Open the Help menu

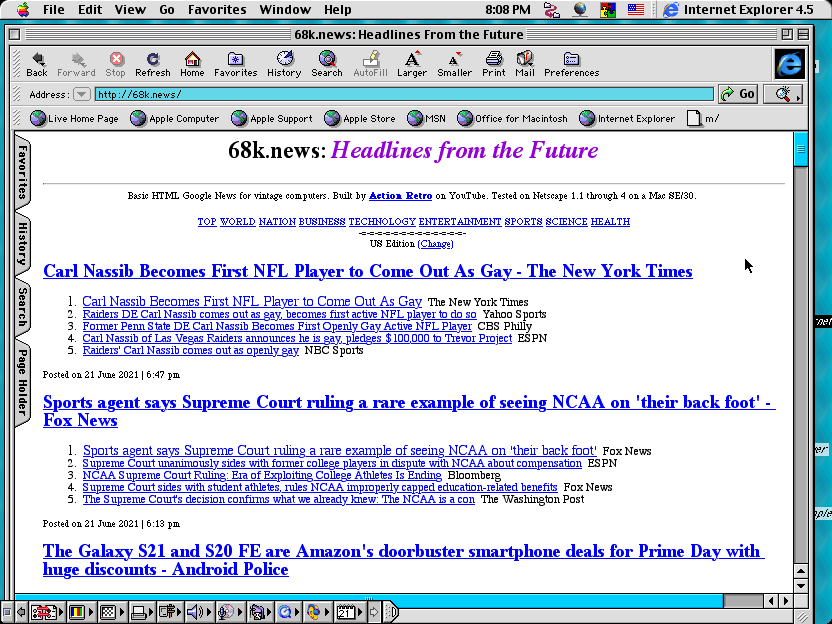(x=337, y=10)
